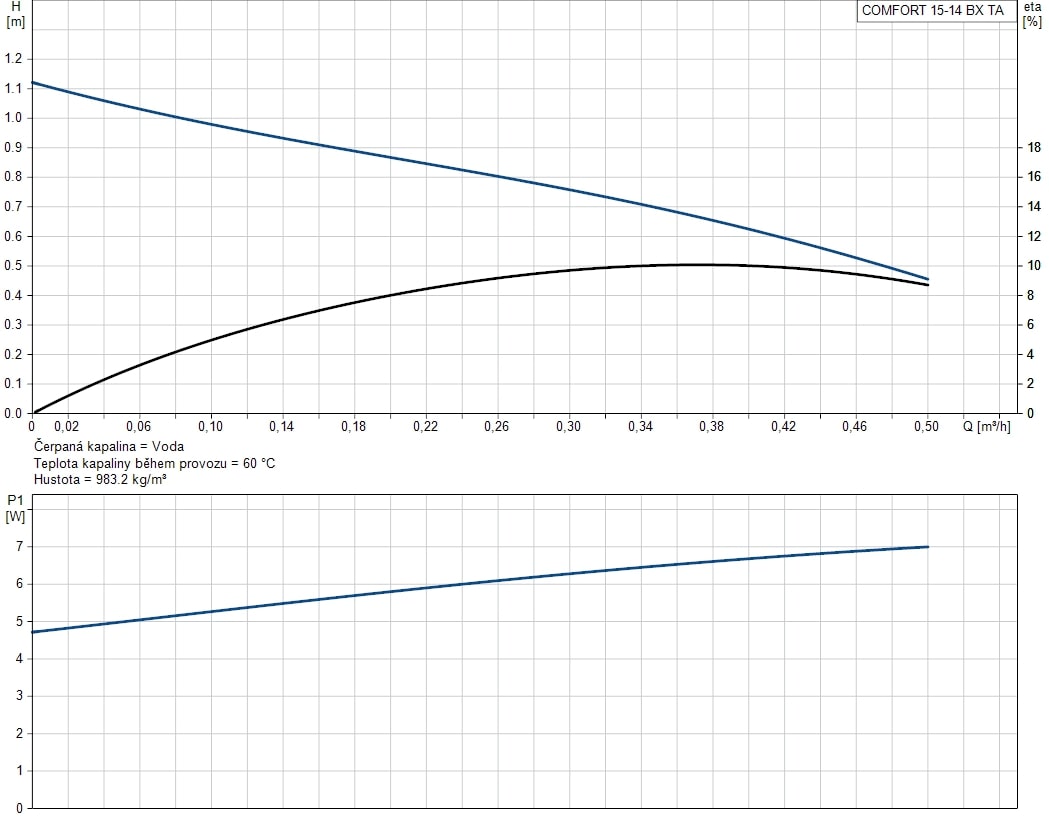Click the H [m] axis title

point(15,14)
